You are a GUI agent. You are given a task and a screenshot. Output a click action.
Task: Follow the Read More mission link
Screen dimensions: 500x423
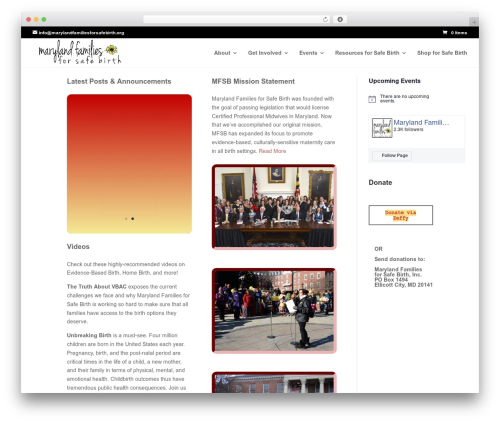pos(272,151)
